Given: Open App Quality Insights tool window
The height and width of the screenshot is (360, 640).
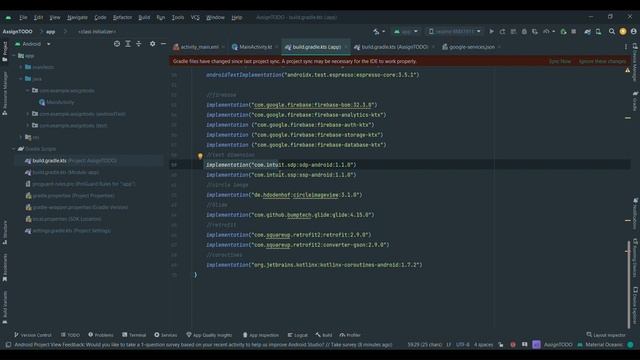Looking at the screenshot, I should (209, 335).
